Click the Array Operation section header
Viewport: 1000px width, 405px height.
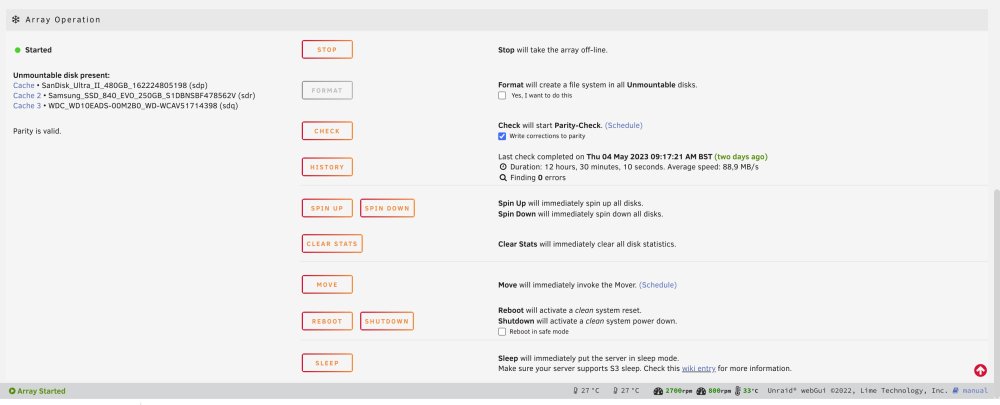pos(497,20)
